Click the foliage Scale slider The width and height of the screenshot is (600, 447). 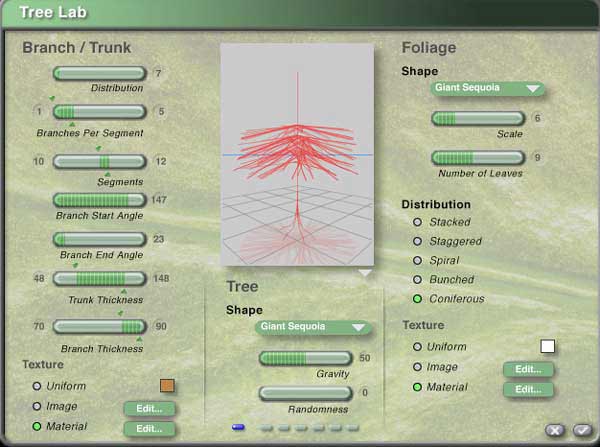(478, 118)
